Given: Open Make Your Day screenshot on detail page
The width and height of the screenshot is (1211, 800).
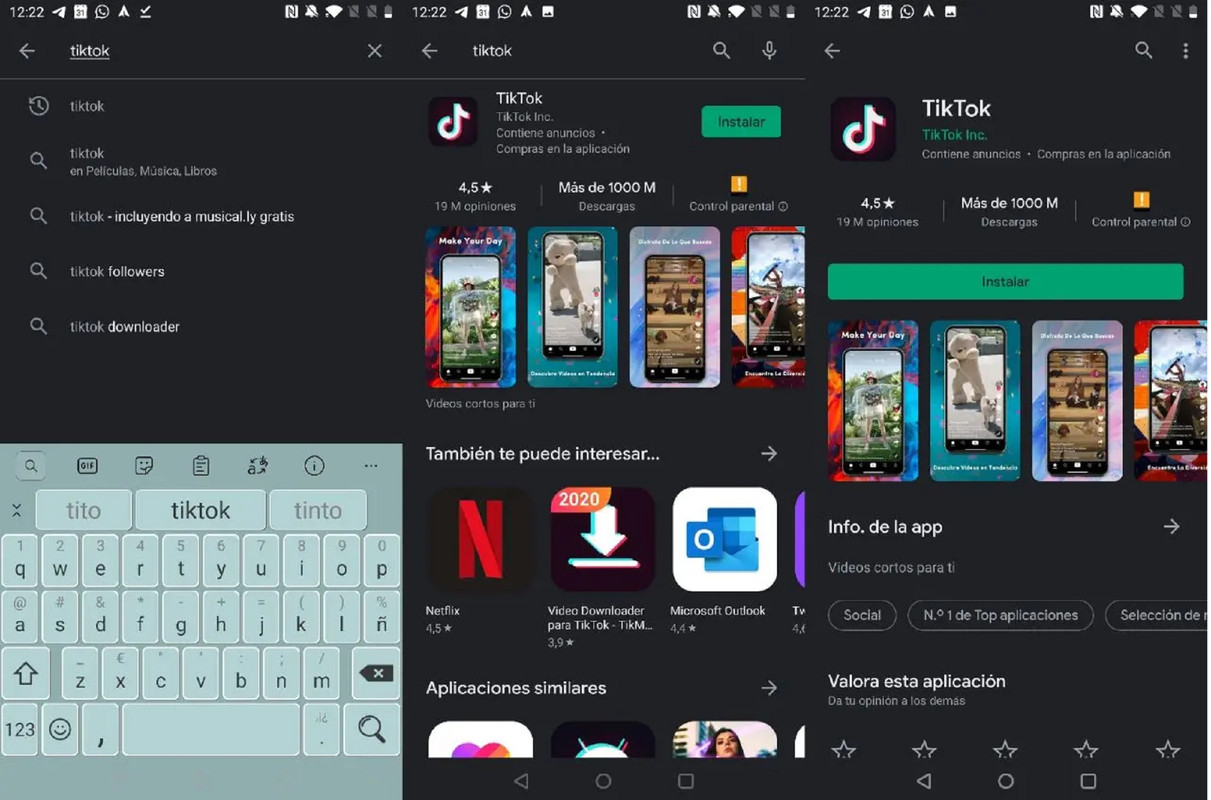Looking at the screenshot, I should (x=873, y=400).
